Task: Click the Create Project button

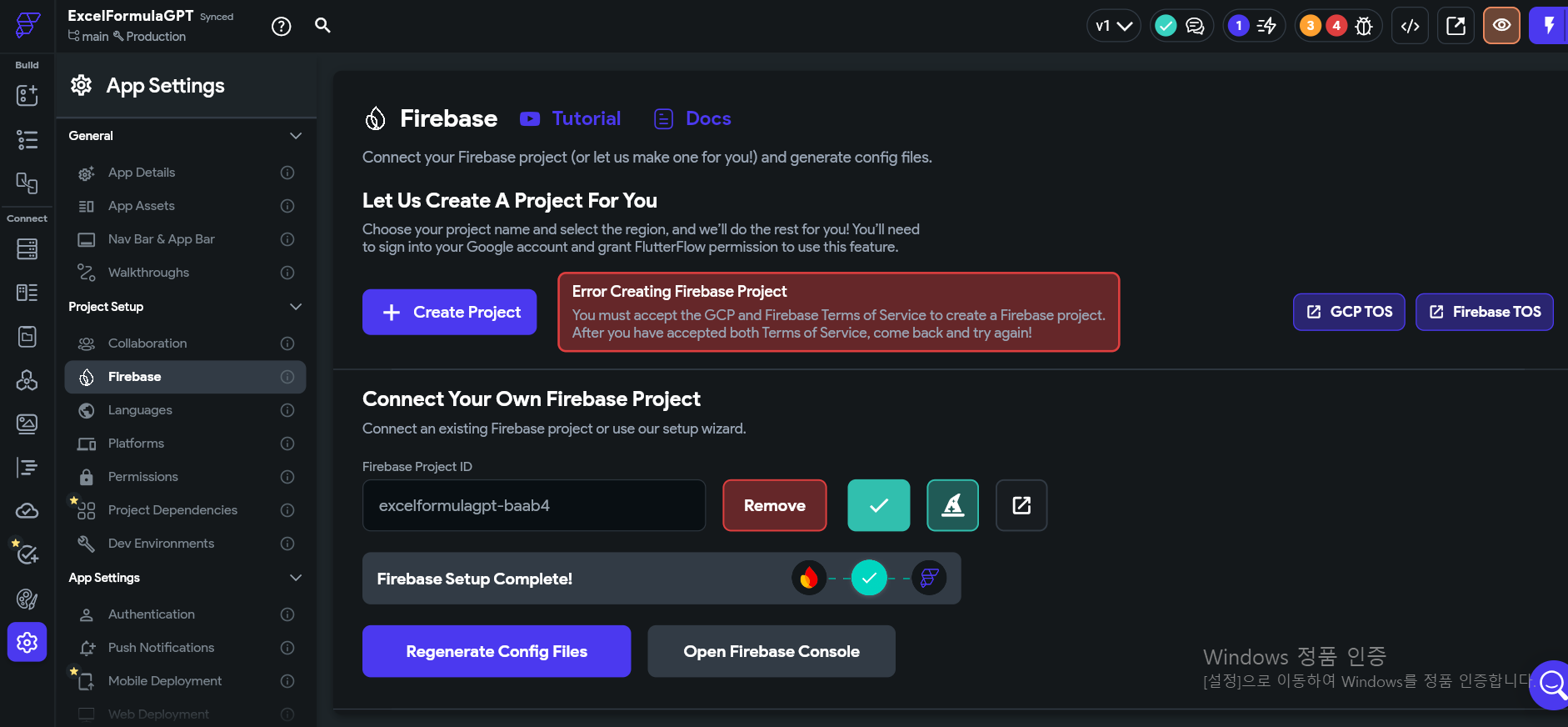Action: click(449, 312)
